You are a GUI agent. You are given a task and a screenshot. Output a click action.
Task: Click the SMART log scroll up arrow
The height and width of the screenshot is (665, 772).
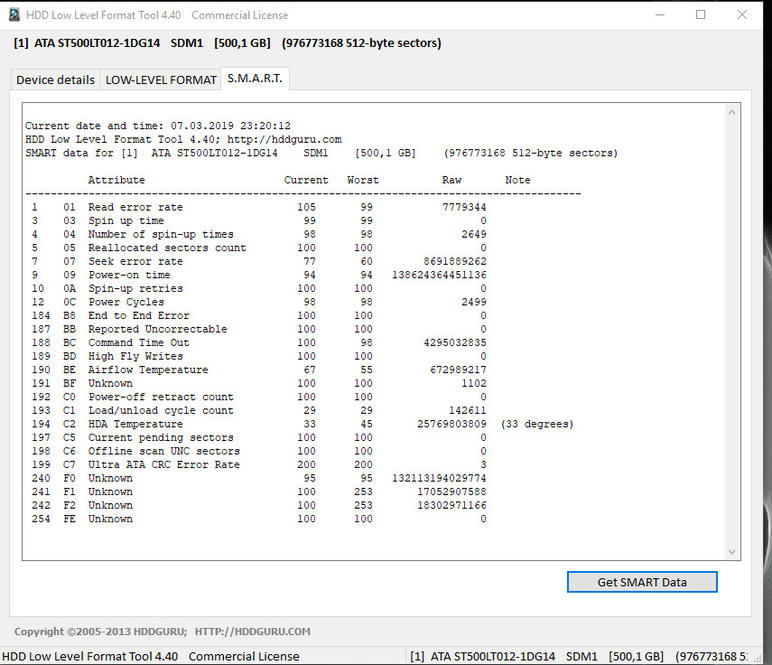tap(732, 113)
